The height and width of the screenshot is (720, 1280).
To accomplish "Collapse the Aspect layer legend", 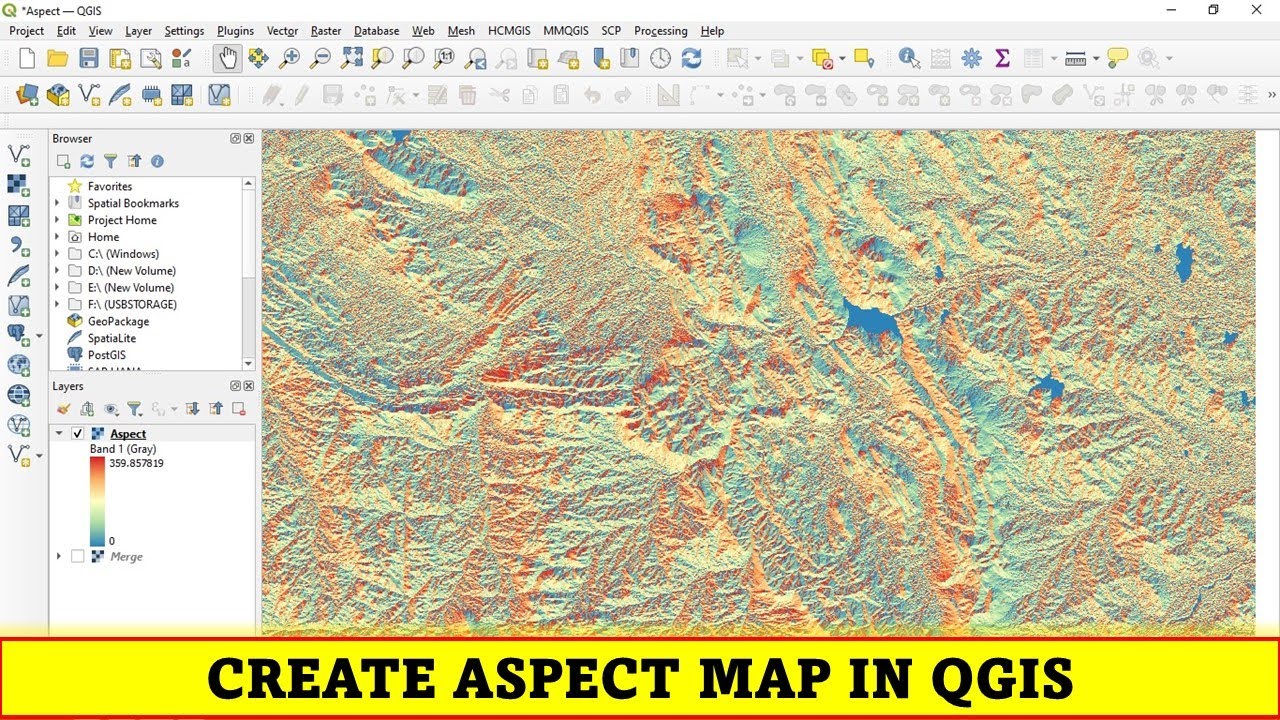I will tap(59, 434).
